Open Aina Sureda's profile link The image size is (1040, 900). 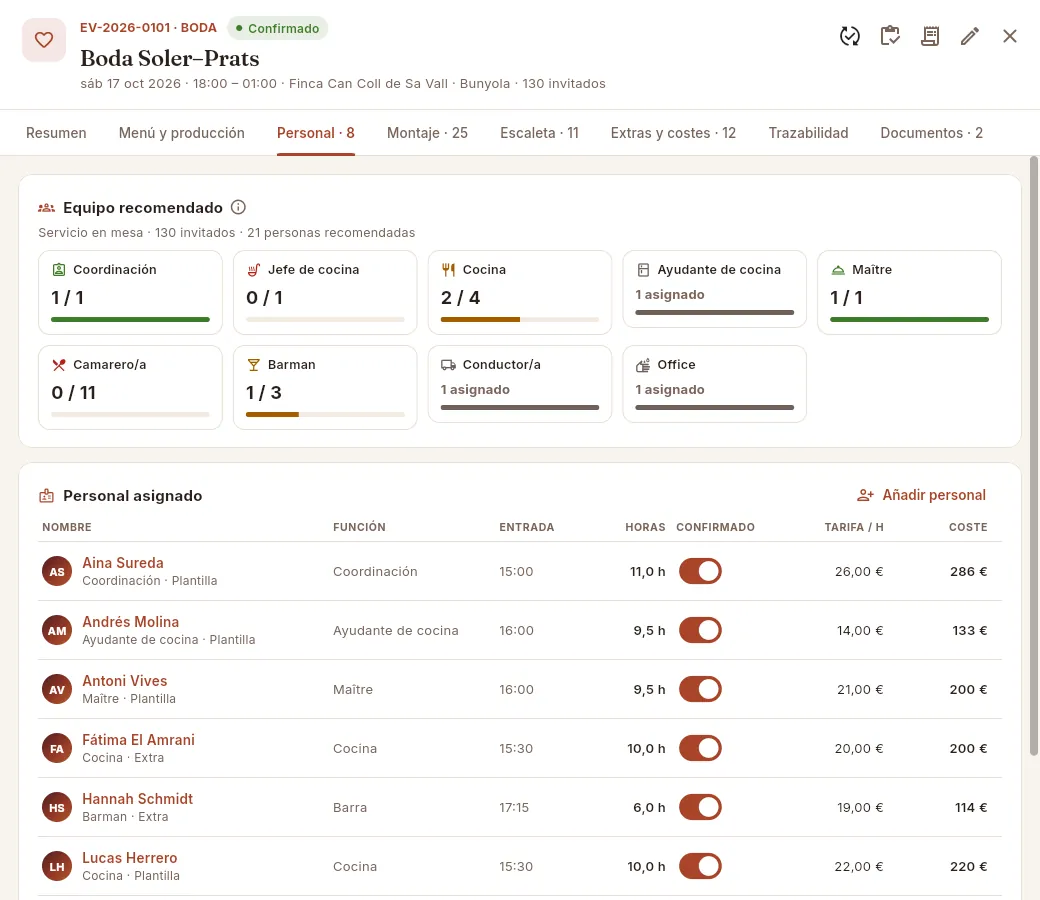coord(123,563)
